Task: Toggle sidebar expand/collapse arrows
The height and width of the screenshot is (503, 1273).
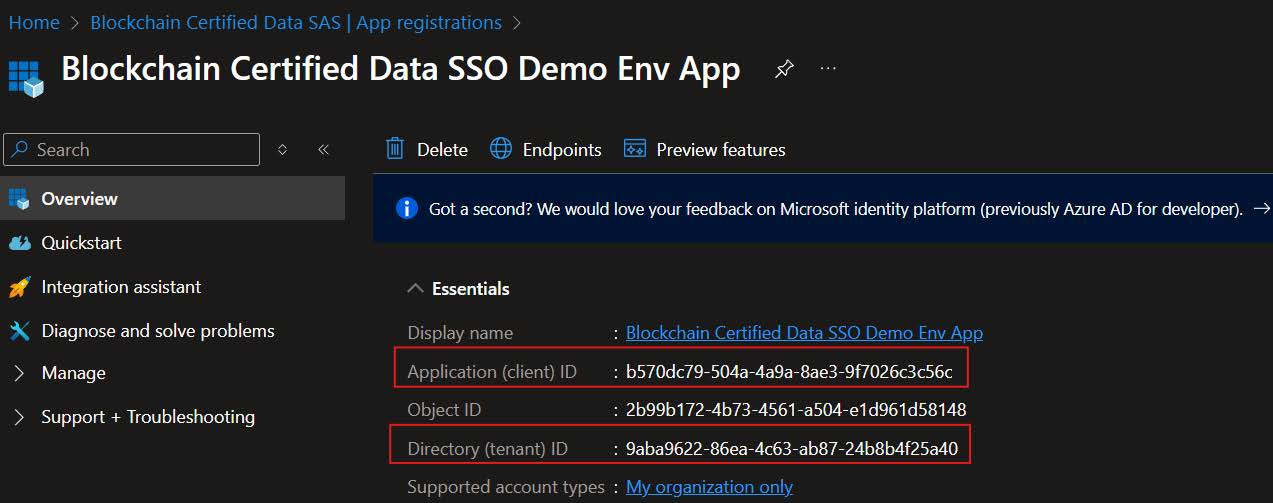Action: pyautogui.click(x=283, y=150)
